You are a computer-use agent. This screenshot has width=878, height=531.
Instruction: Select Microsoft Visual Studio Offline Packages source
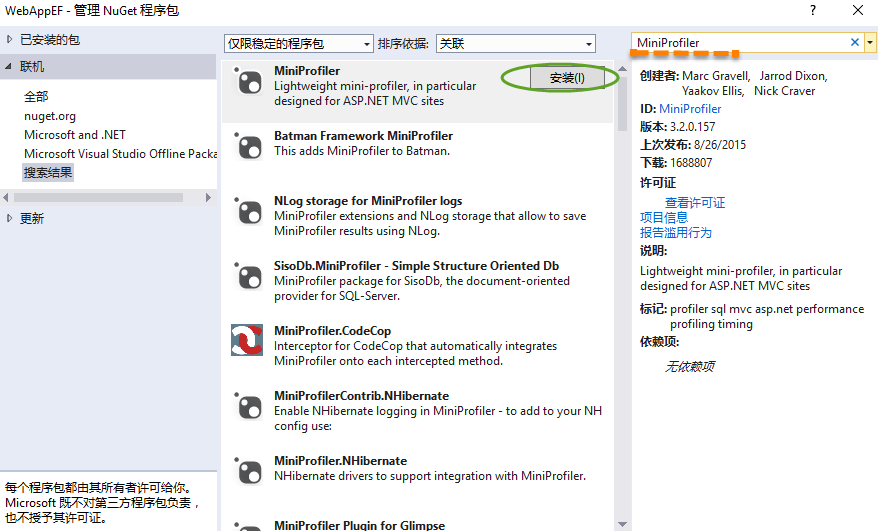coord(120,153)
